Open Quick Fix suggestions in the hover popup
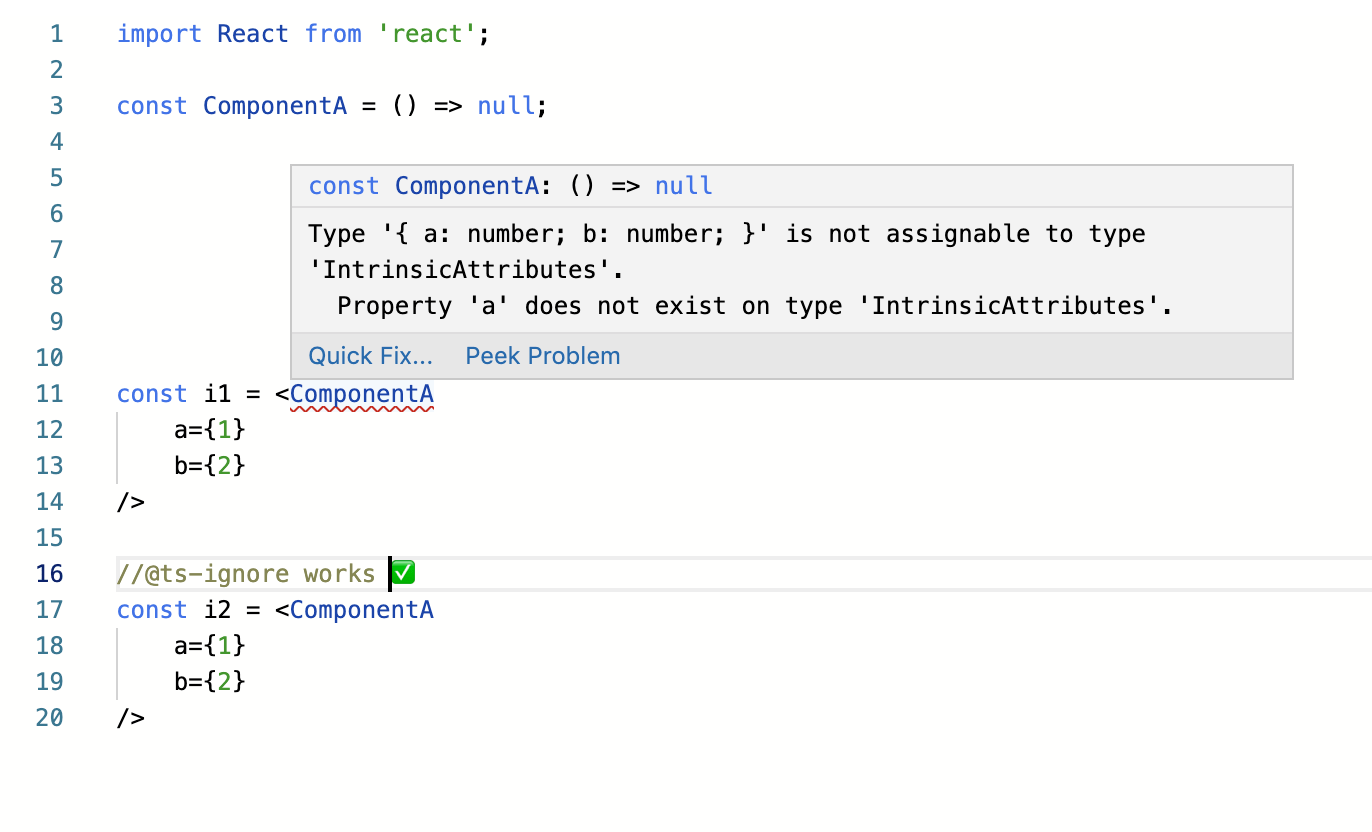1372x832 pixels. (370, 355)
